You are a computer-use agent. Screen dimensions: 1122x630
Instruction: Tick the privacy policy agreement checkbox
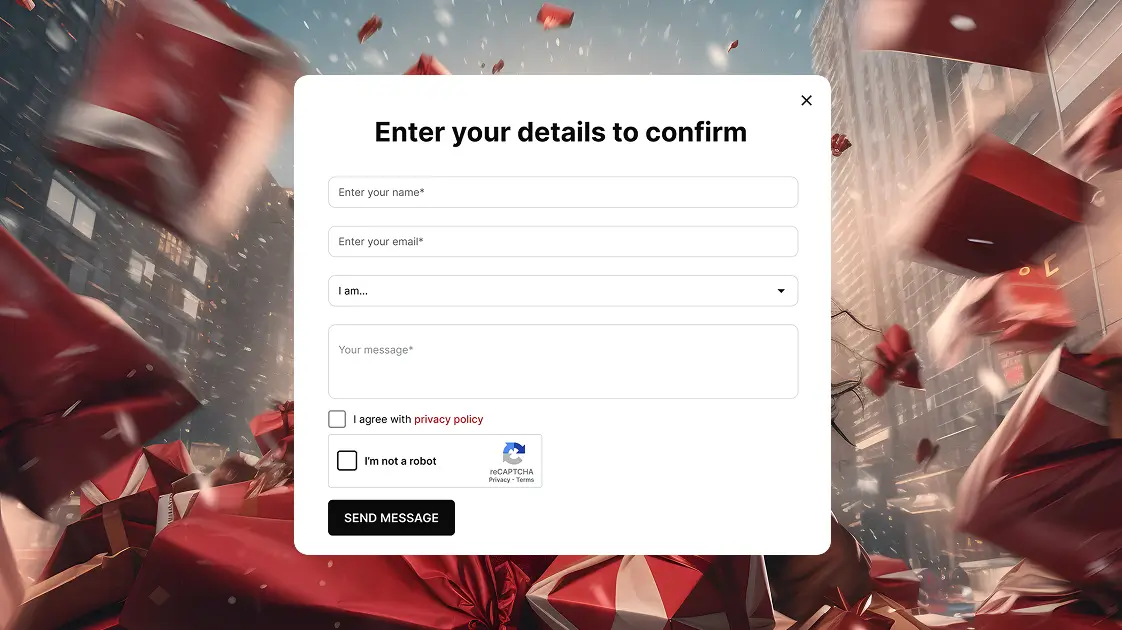click(x=337, y=419)
